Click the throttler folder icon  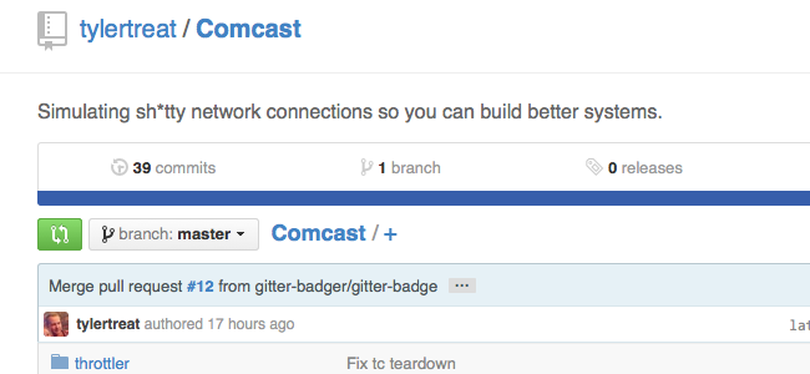60,362
